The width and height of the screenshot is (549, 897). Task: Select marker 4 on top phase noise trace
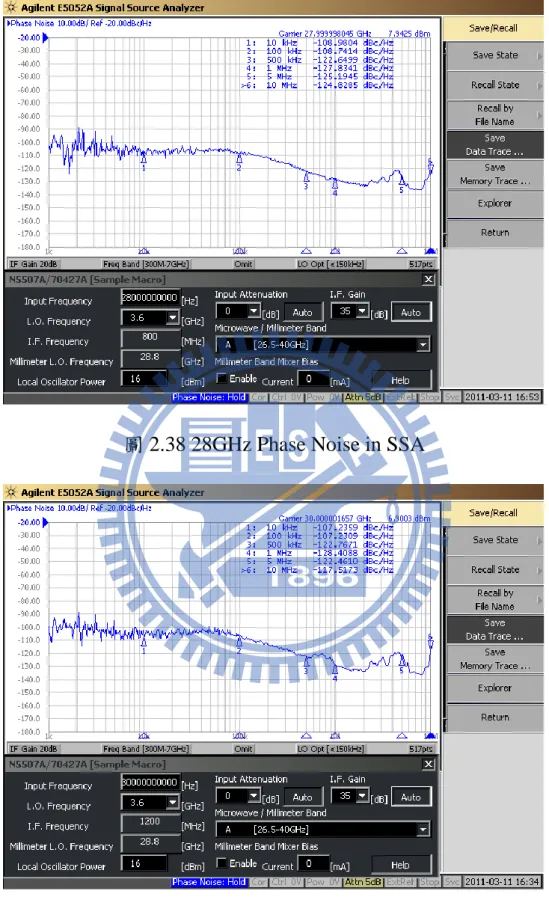tap(335, 186)
